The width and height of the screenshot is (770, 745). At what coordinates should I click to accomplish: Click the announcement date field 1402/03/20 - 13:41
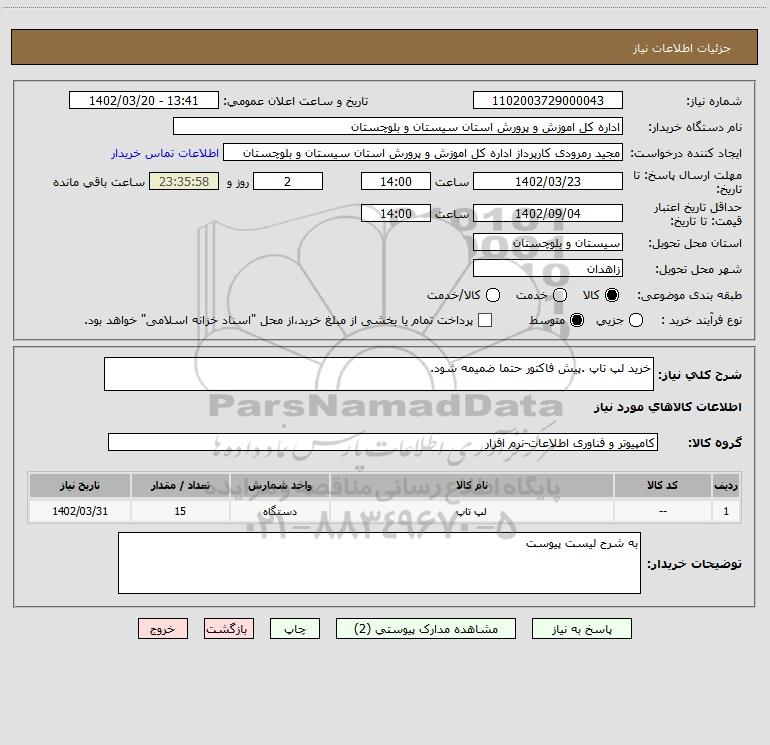point(143,101)
